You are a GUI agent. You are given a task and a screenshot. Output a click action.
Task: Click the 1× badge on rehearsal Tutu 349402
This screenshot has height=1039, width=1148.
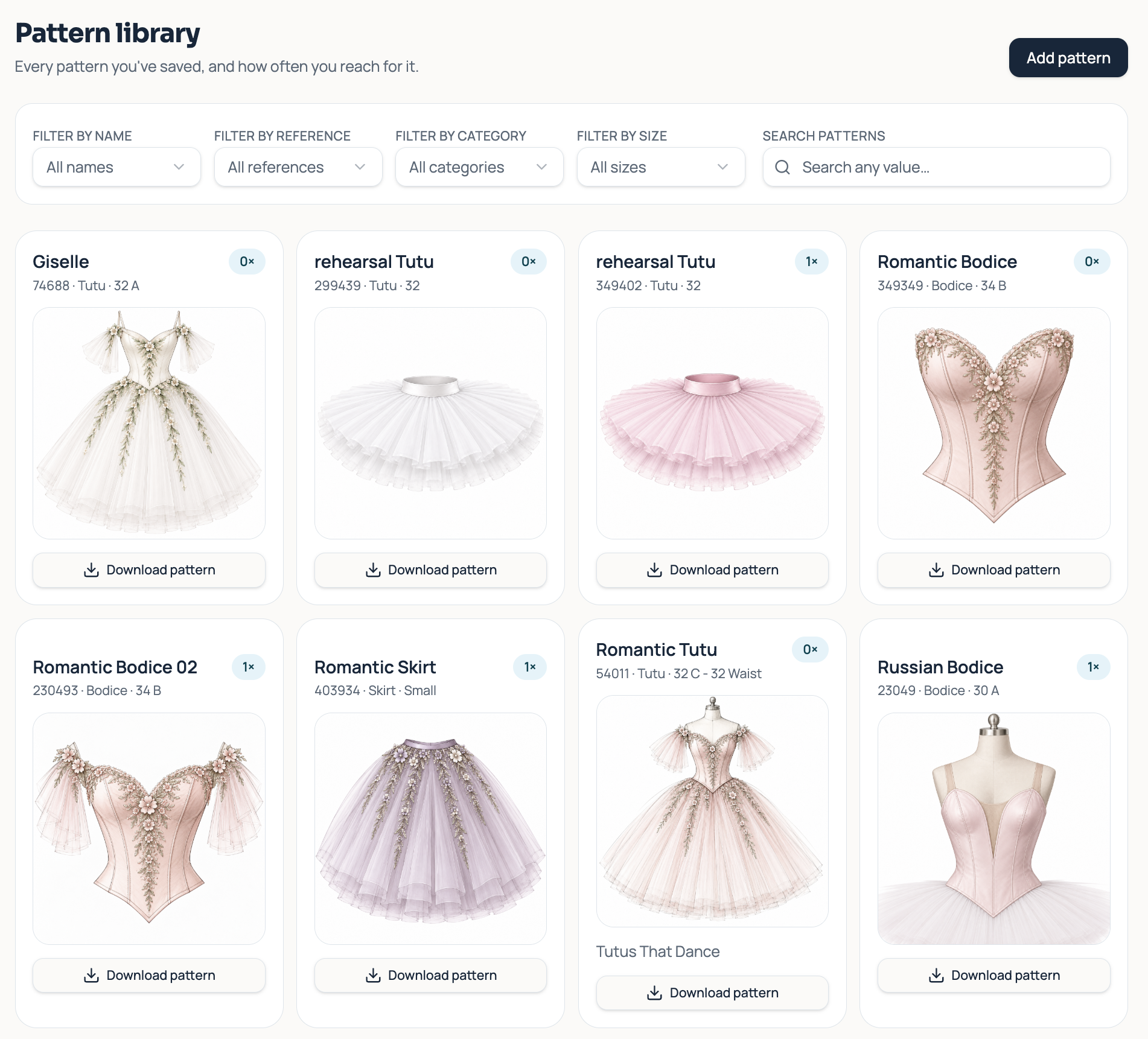811,262
